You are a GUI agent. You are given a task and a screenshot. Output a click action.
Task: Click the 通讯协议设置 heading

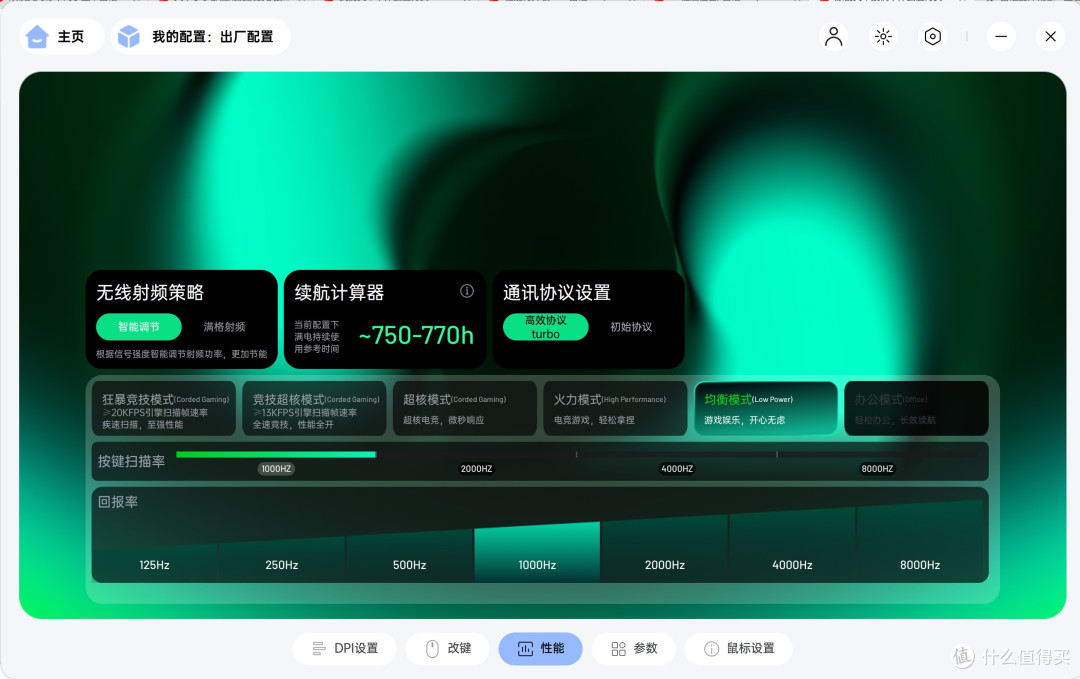(x=557, y=293)
